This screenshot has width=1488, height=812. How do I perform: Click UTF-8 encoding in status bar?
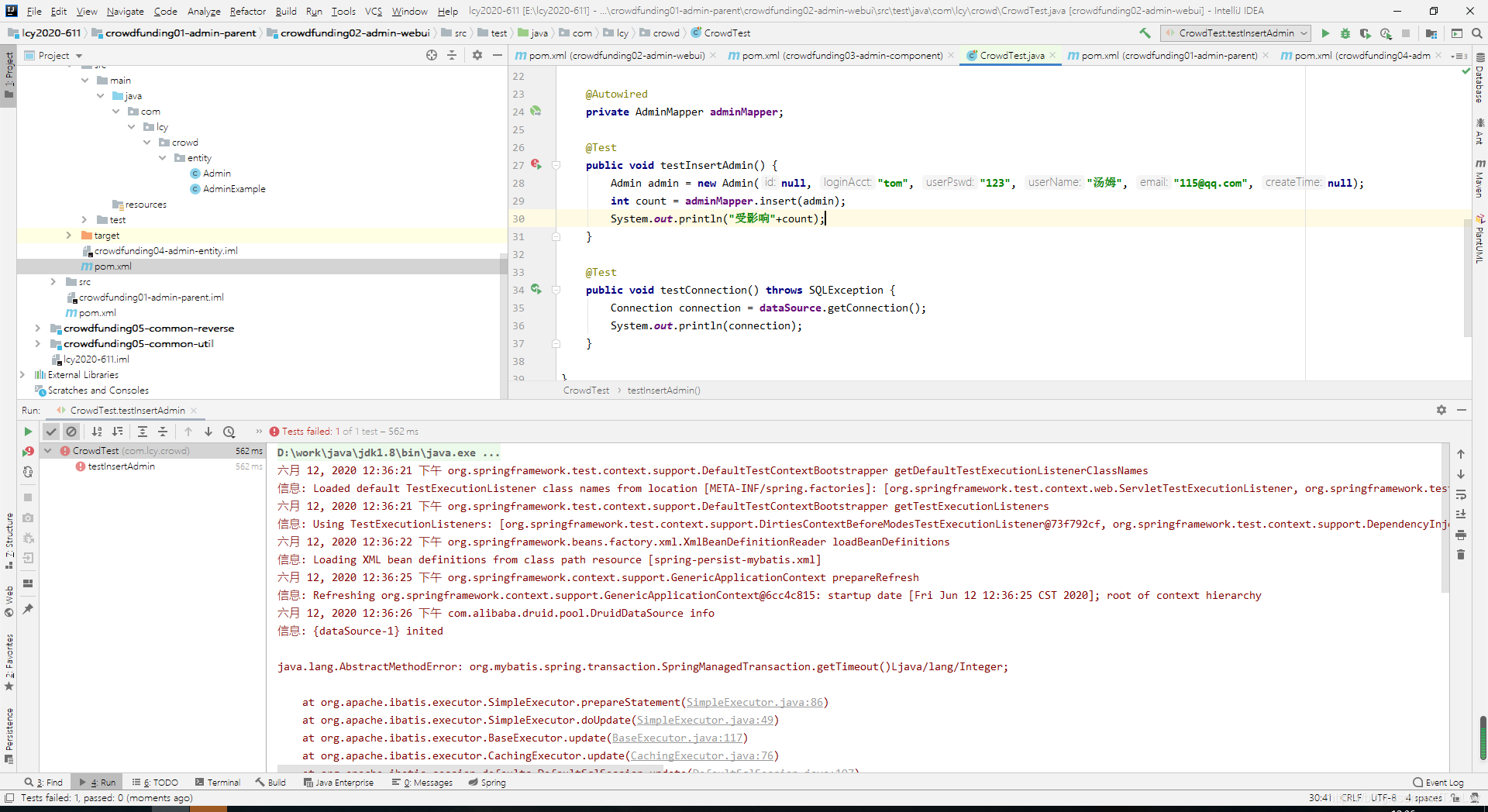pos(1383,798)
